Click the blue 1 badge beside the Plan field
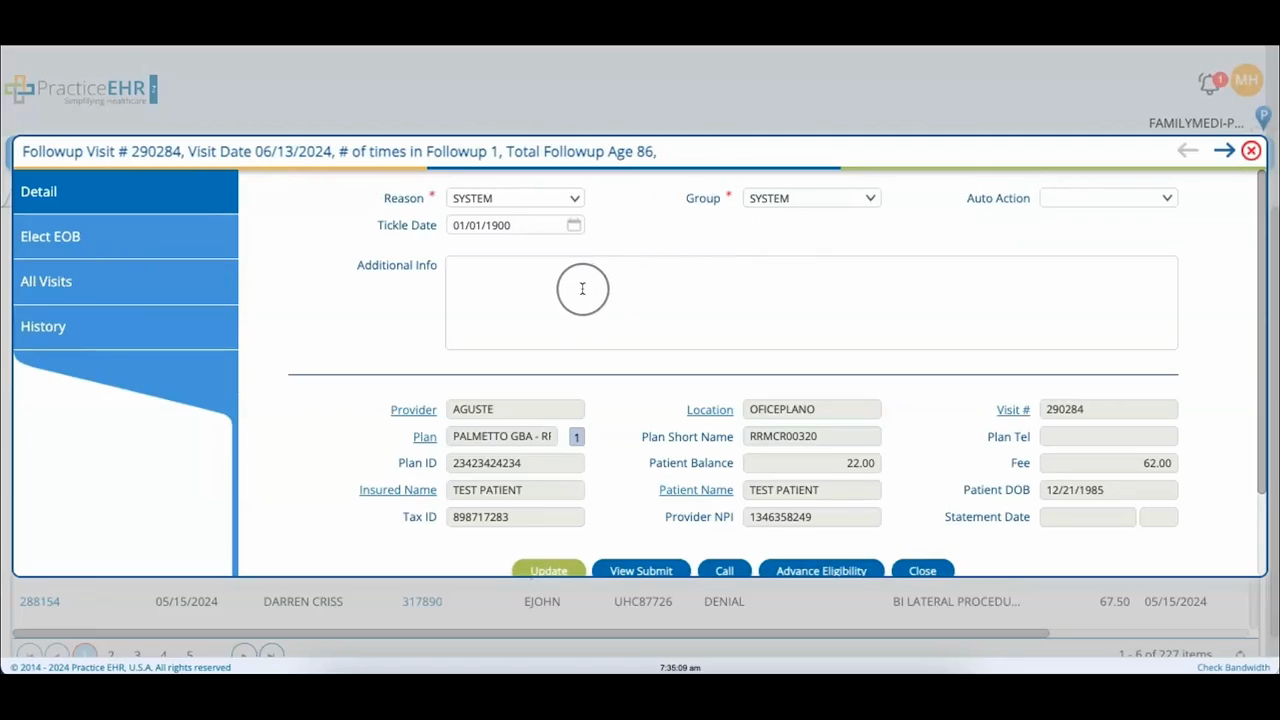This screenshot has width=1280, height=720. [576, 437]
